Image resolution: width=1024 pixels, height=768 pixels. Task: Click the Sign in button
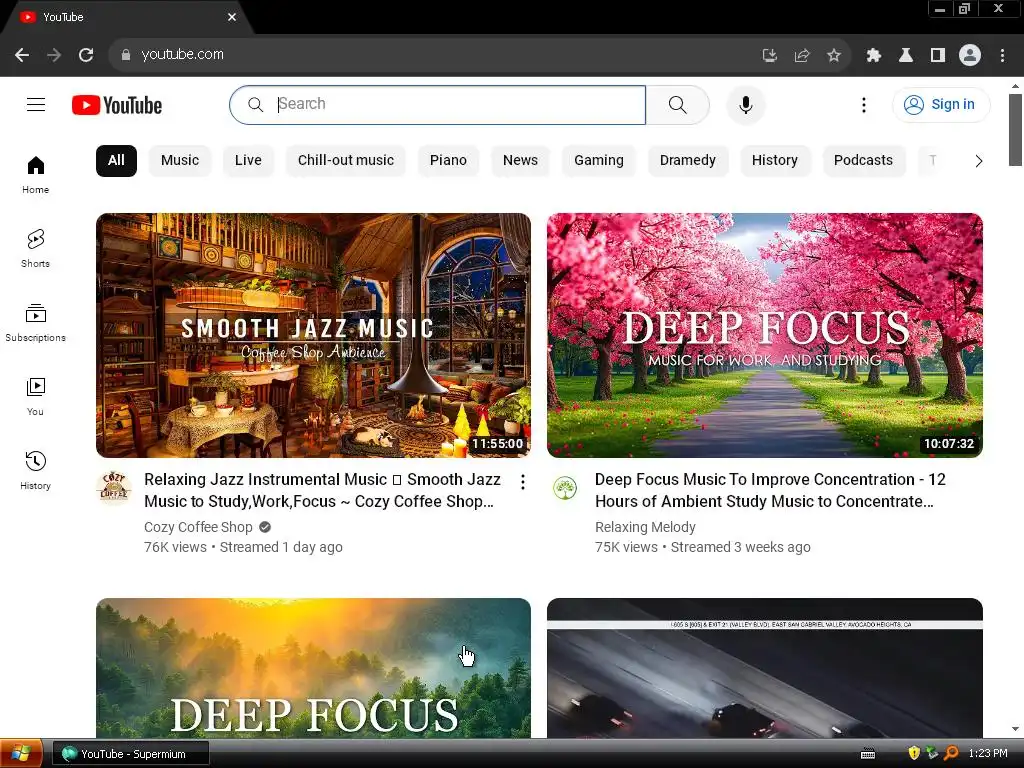coord(940,104)
